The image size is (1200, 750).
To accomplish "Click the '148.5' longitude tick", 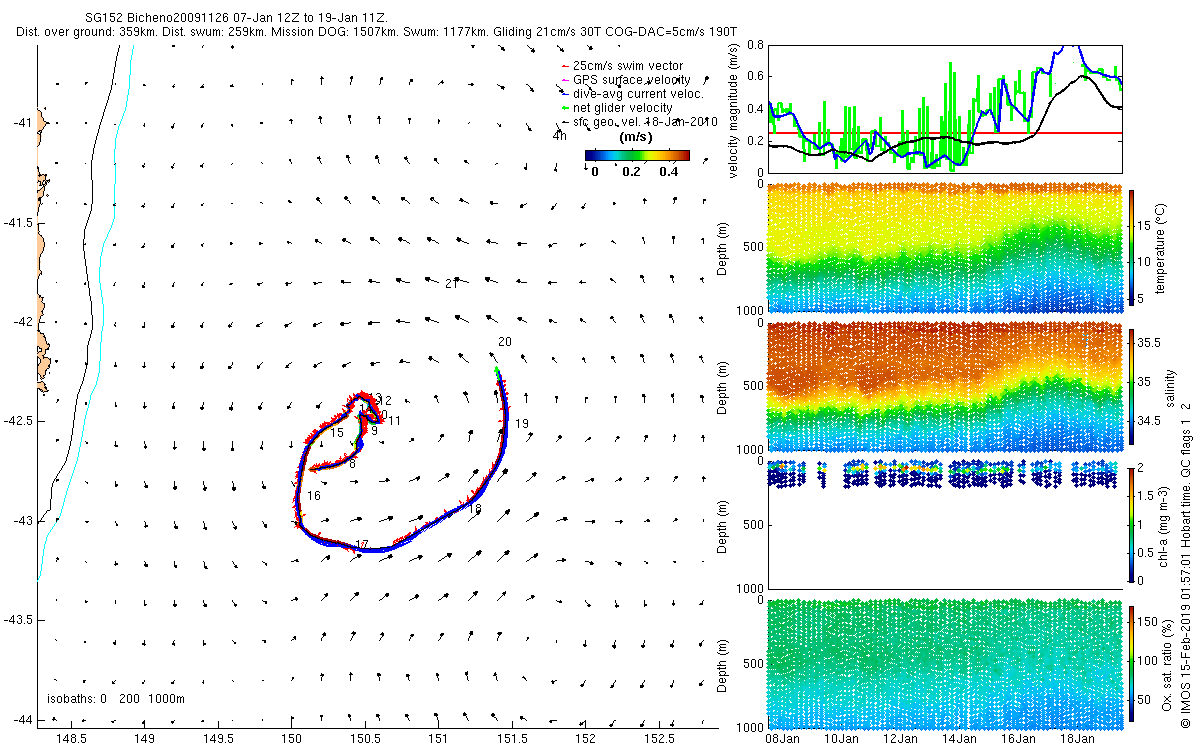I will click(71, 739).
